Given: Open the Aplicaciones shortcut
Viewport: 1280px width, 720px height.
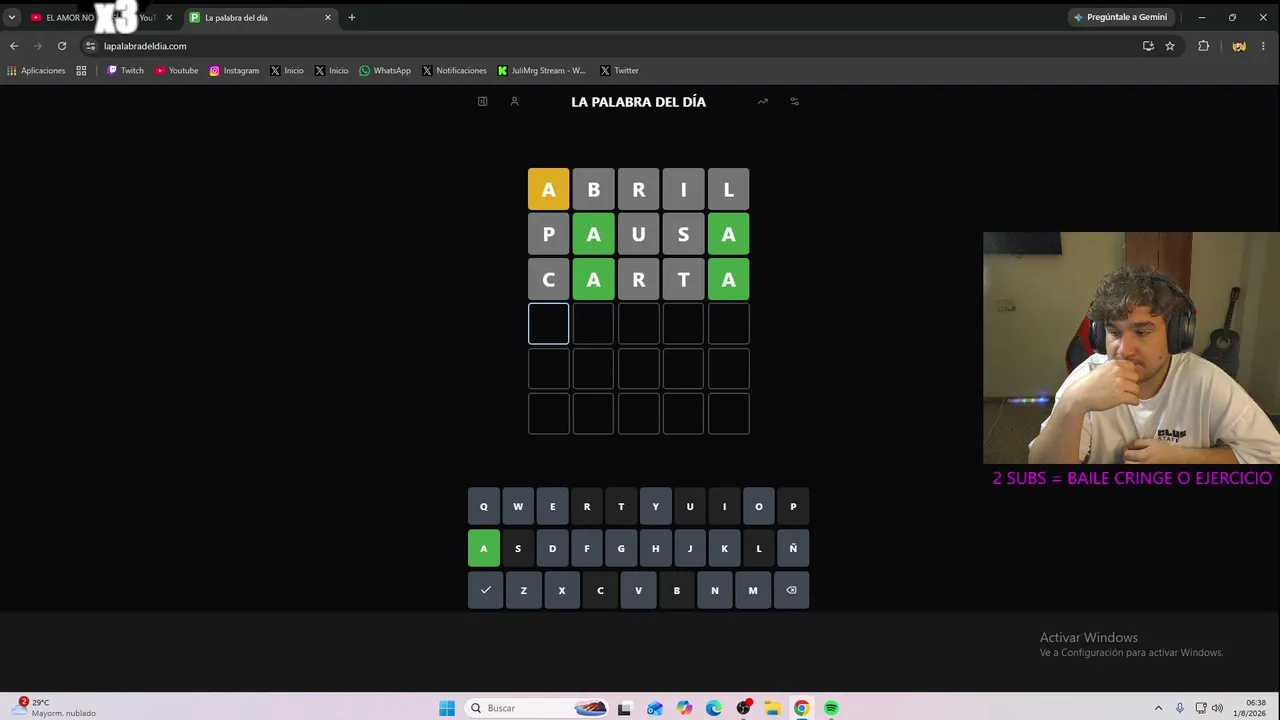Looking at the screenshot, I should pos(36,71).
